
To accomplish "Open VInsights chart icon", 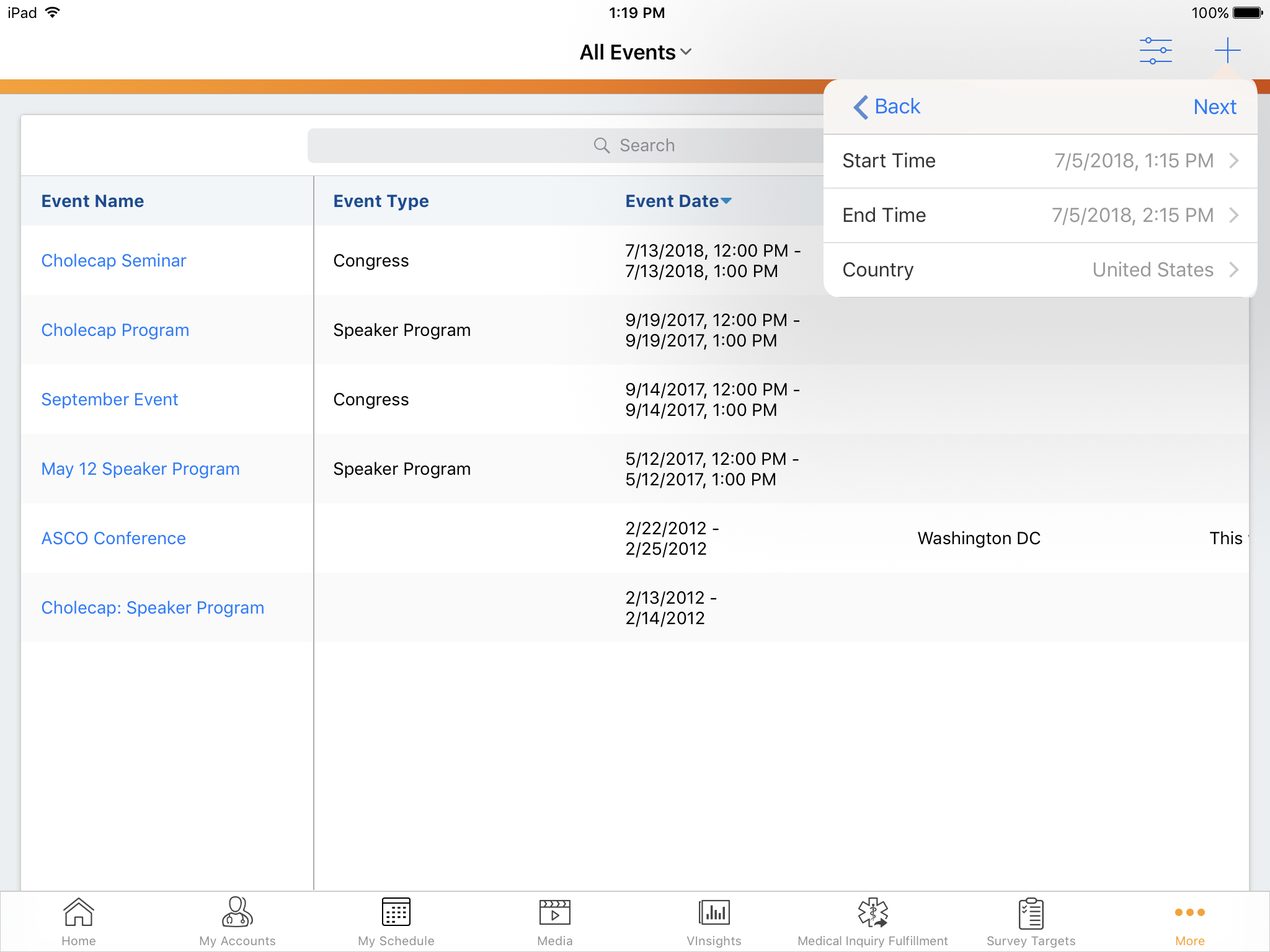I will [714, 921].
